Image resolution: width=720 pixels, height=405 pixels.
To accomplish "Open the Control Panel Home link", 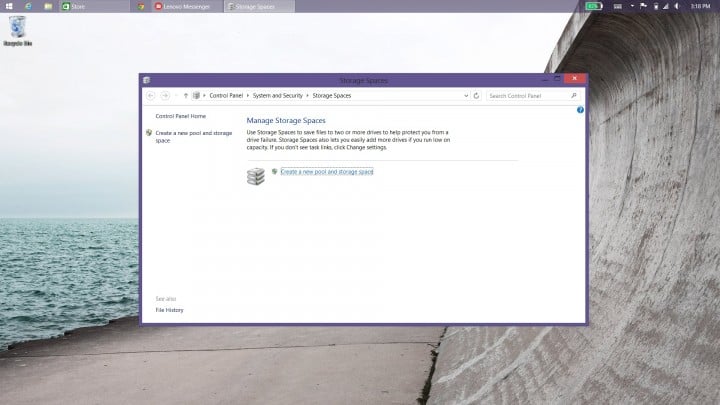I will tap(180, 116).
